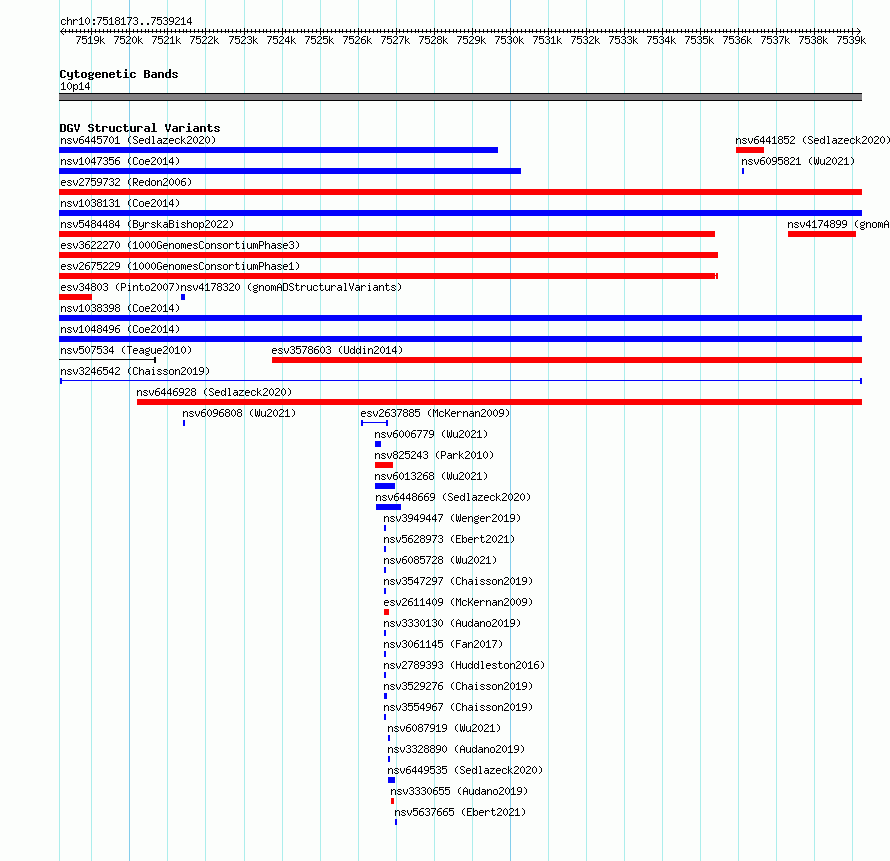Click nsv6087919 (Wu2021) variant label
The width and height of the screenshot is (890, 861).
(444, 728)
